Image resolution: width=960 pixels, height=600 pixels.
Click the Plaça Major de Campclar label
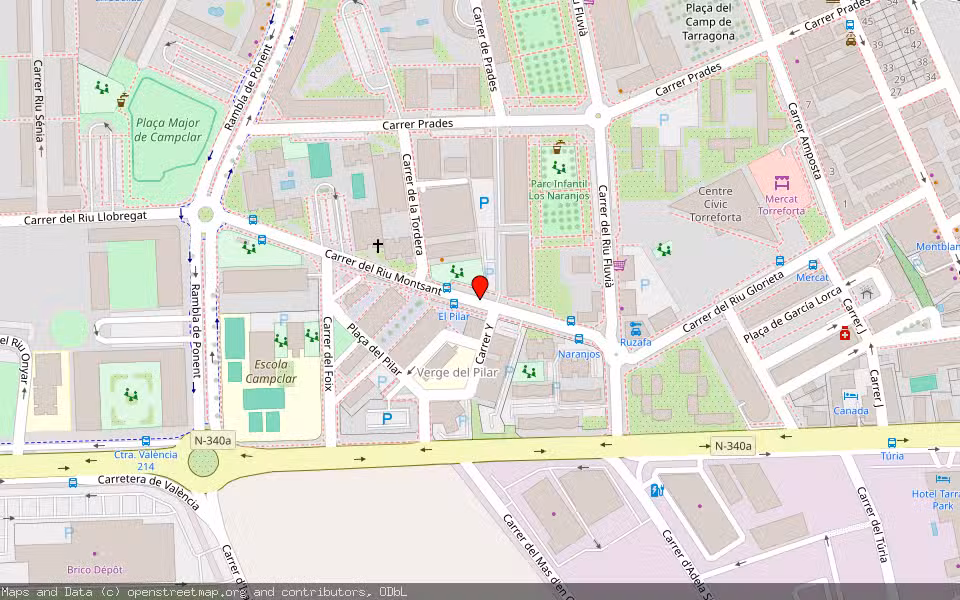pos(168,130)
